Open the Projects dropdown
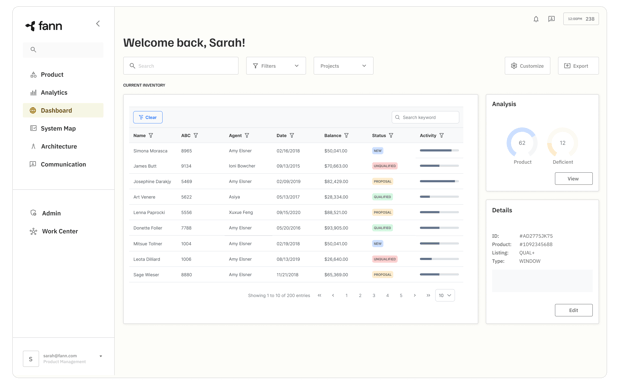Screen dimensions: 620x385 343,66
